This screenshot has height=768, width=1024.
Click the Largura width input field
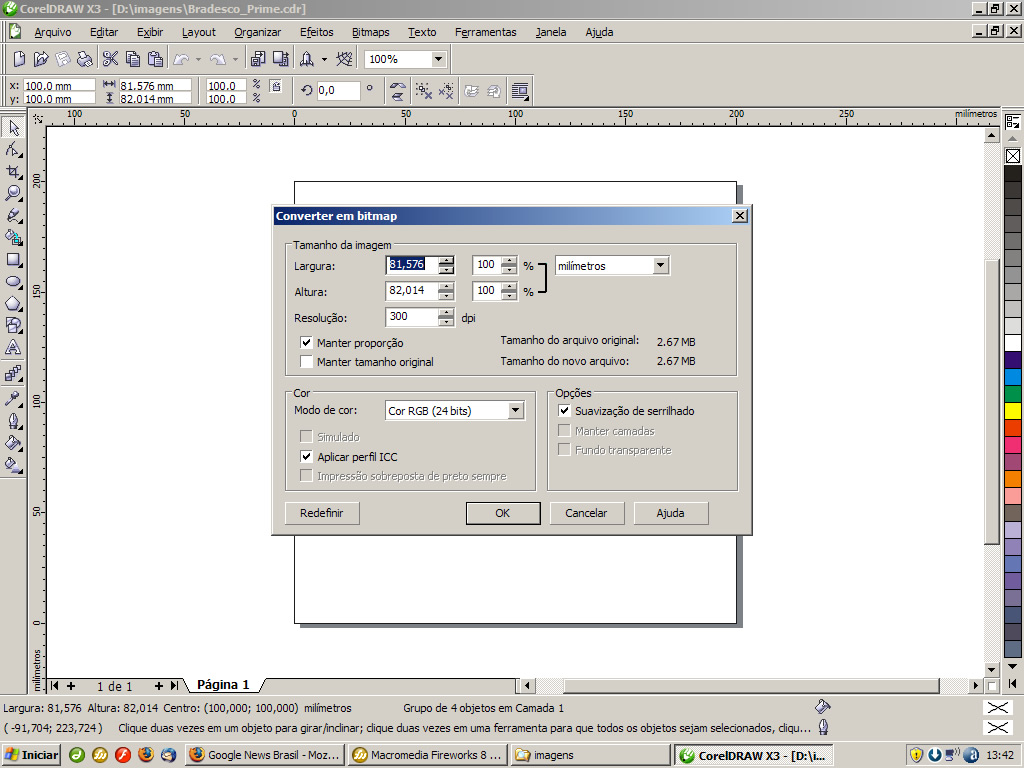[412, 264]
